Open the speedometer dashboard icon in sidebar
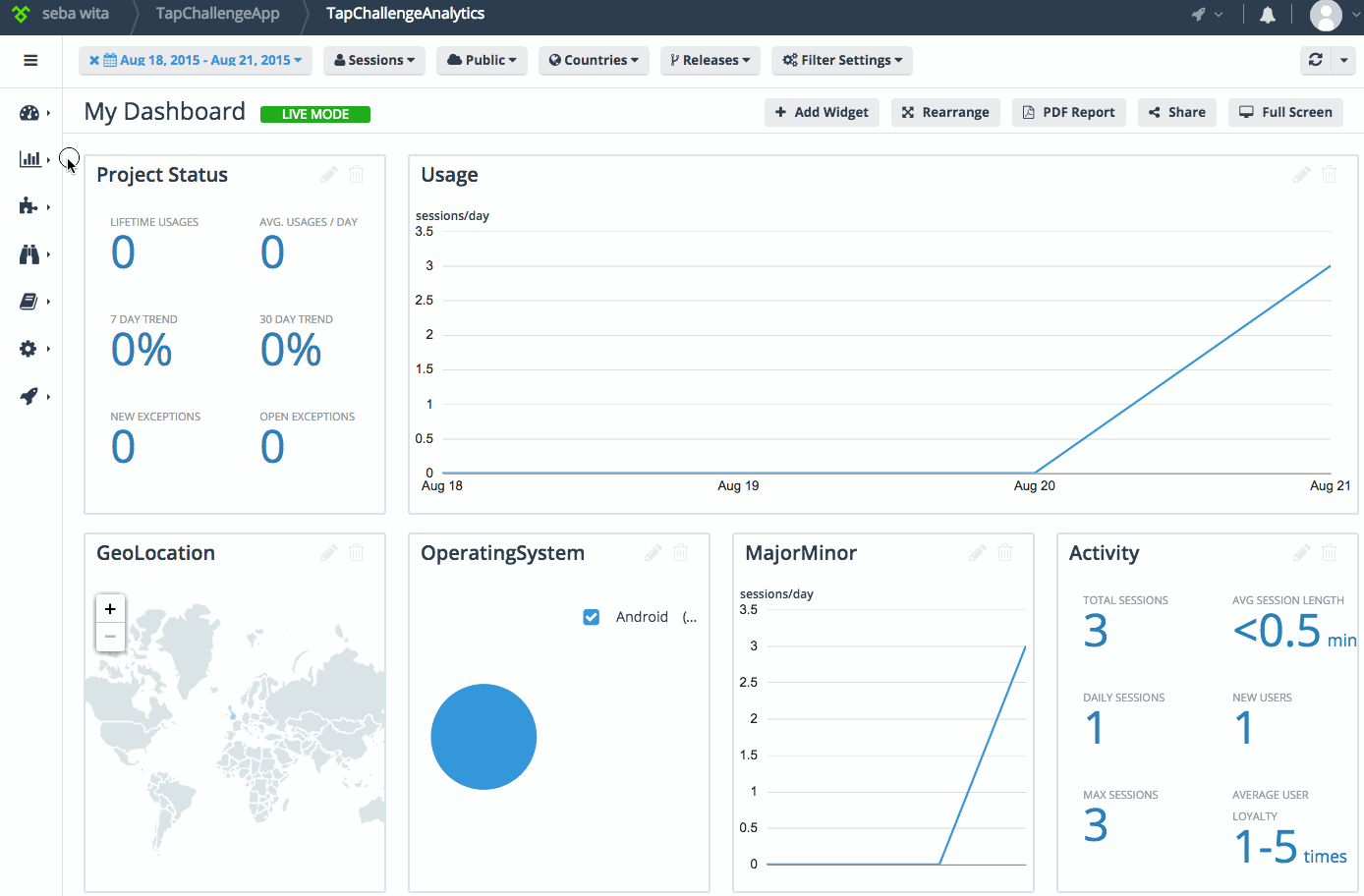 pos(29,112)
